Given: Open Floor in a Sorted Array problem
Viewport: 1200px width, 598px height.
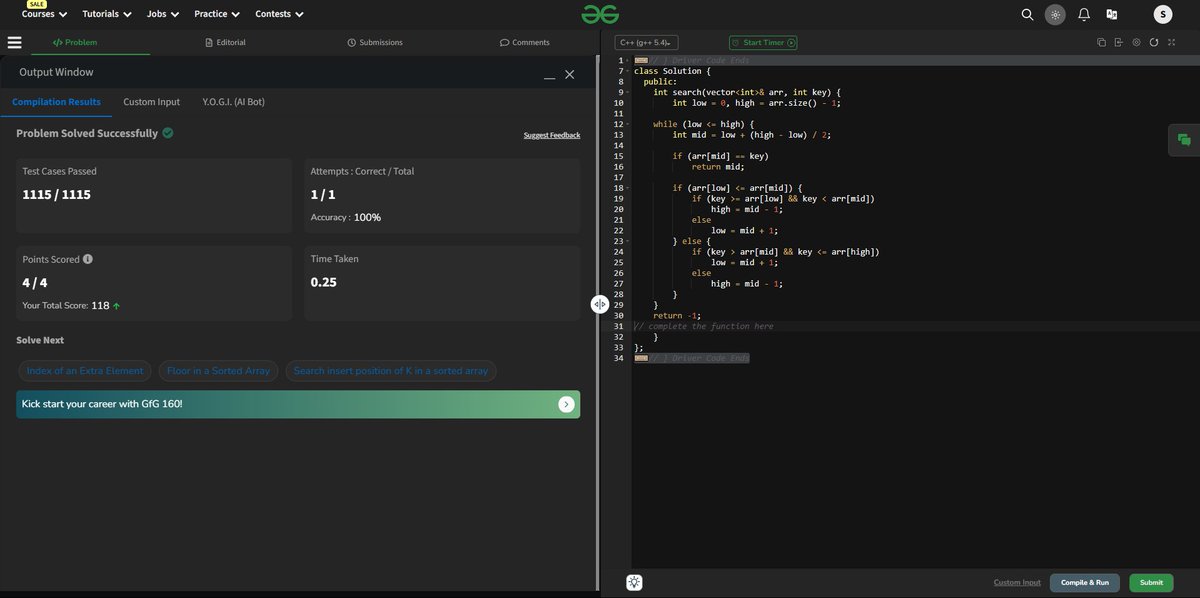Looking at the screenshot, I should (x=218, y=371).
